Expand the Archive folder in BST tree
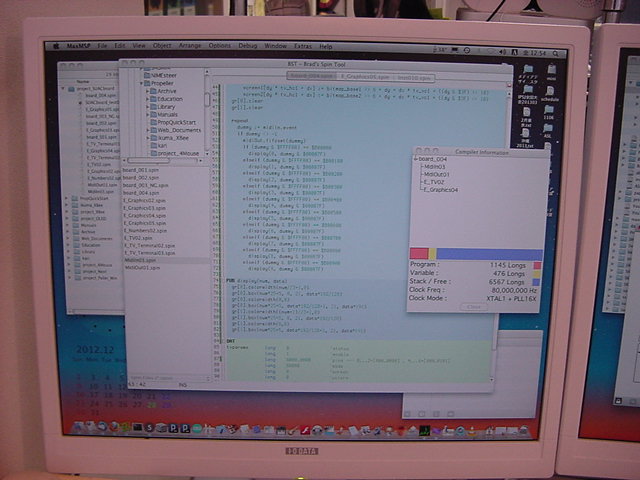The width and height of the screenshot is (640, 480). coord(148,91)
